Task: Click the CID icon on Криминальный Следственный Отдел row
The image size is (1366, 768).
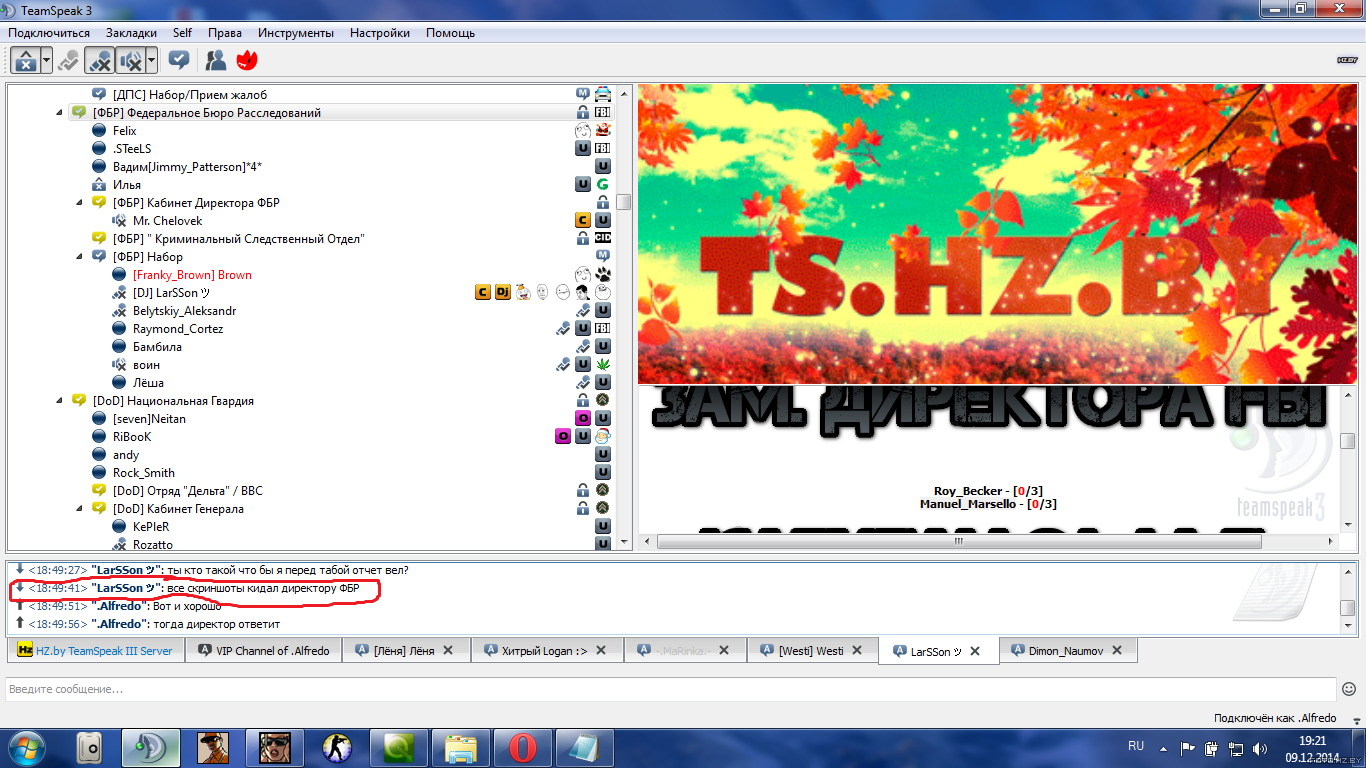Action: (603, 239)
